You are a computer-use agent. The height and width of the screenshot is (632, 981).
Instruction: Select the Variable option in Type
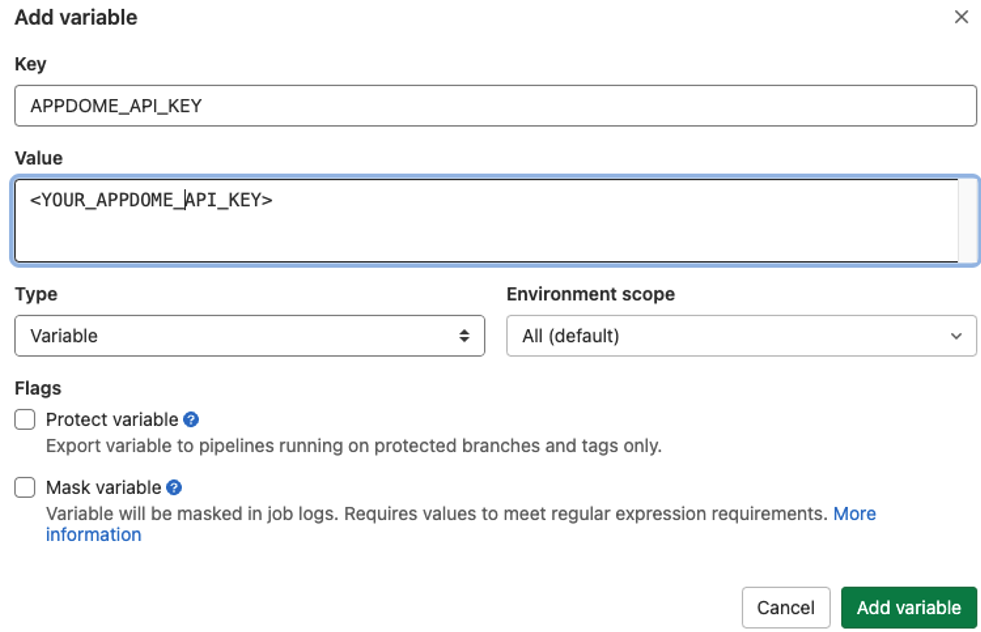point(250,336)
